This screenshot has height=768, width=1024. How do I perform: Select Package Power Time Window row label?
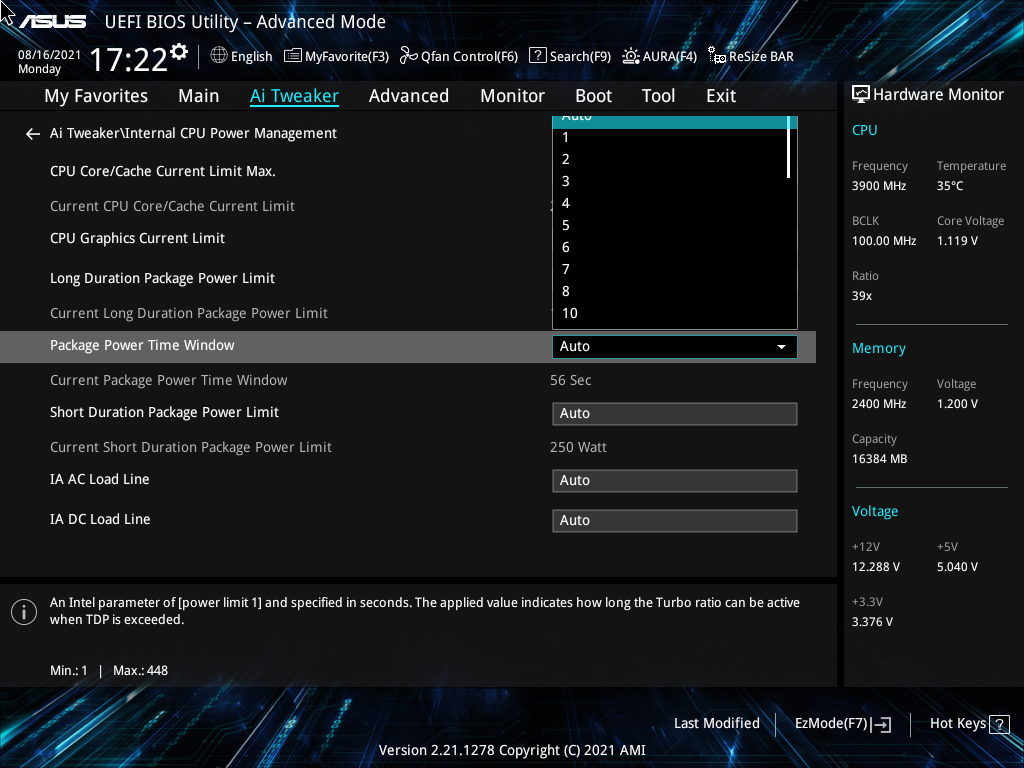pos(142,345)
